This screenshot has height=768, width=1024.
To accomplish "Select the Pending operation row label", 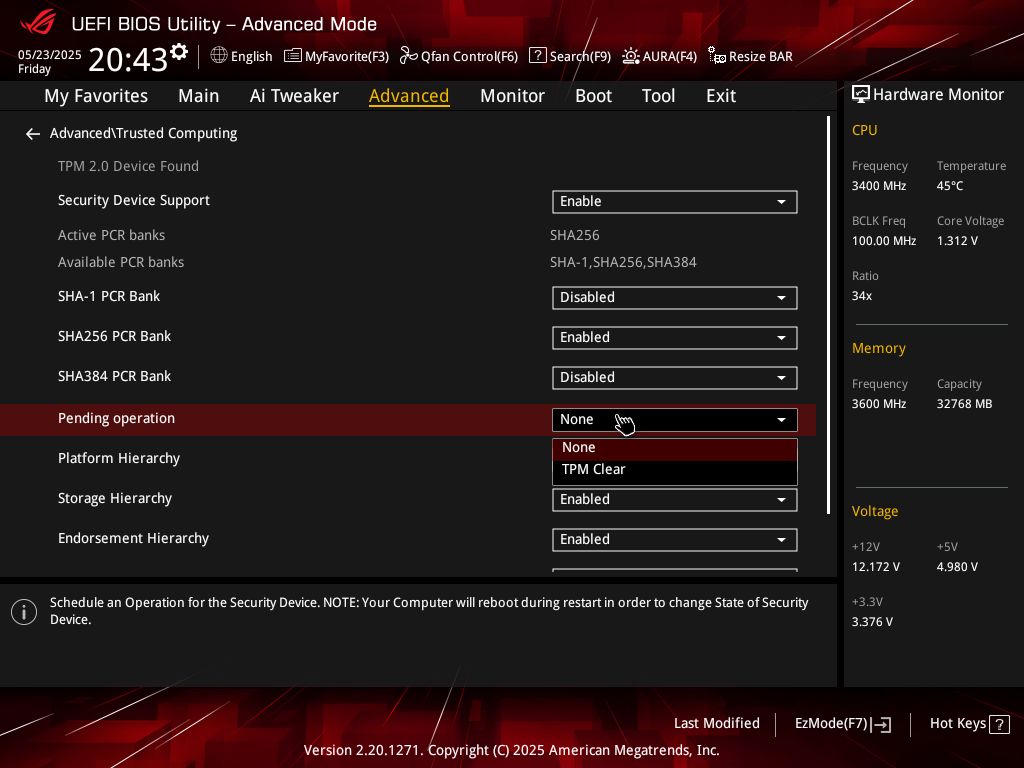I will pyautogui.click(x=116, y=419).
